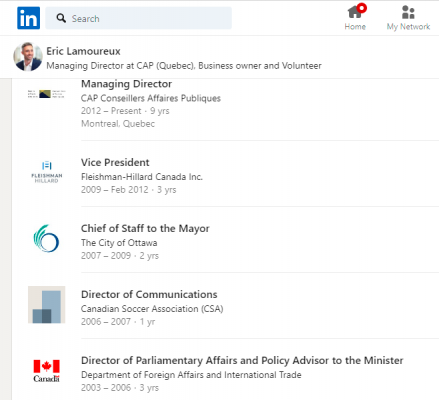Click the Canada flag government logo
The width and height of the screenshot is (439, 400).
46,371
